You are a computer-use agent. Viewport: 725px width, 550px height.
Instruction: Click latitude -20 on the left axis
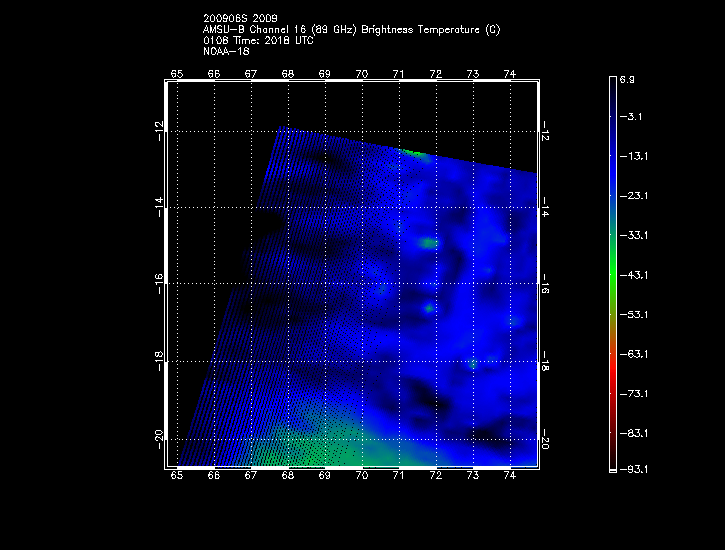click(x=160, y=438)
